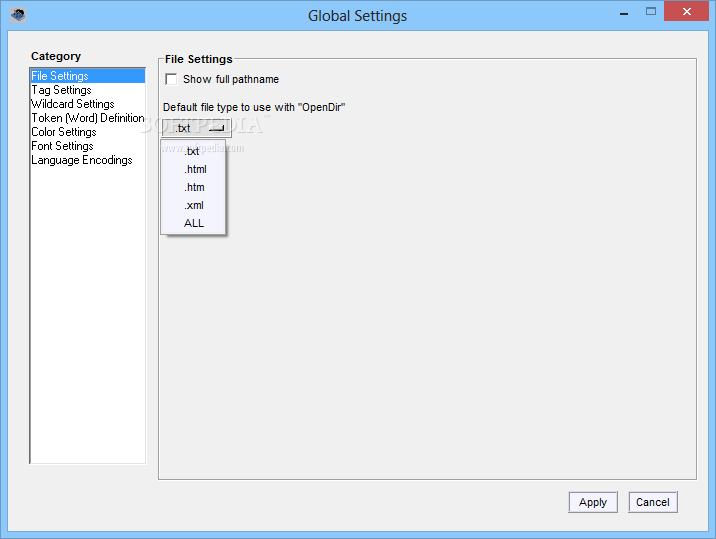This screenshot has width=716, height=539.
Task: Select File Settings category
Action: click(88, 76)
